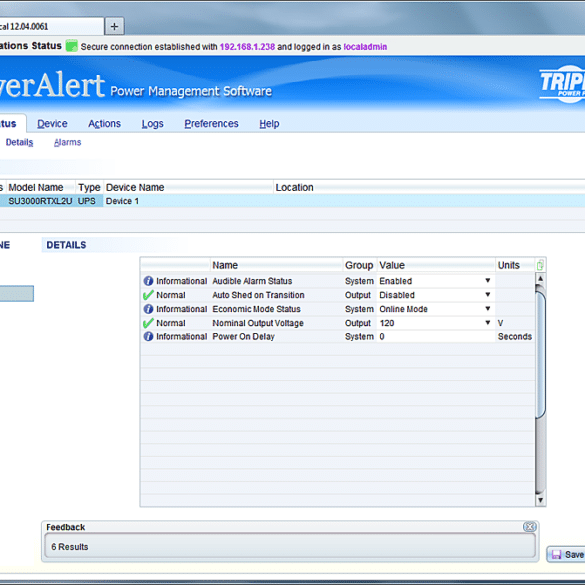Open the Preferences menu tab
Image resolution: width=585 pixels, height=585 pixels.
[x=211, y=123]
